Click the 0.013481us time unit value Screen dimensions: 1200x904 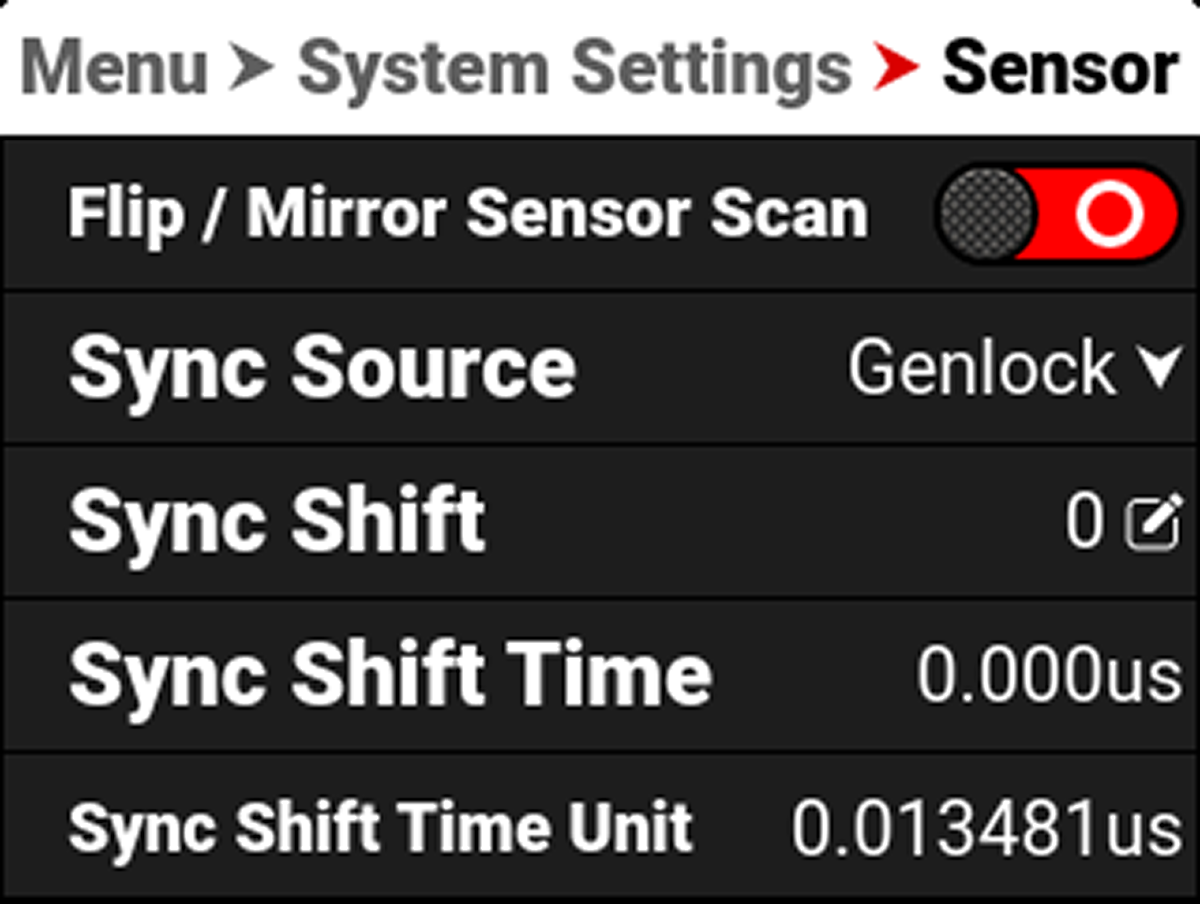click(x=986, y=830)
